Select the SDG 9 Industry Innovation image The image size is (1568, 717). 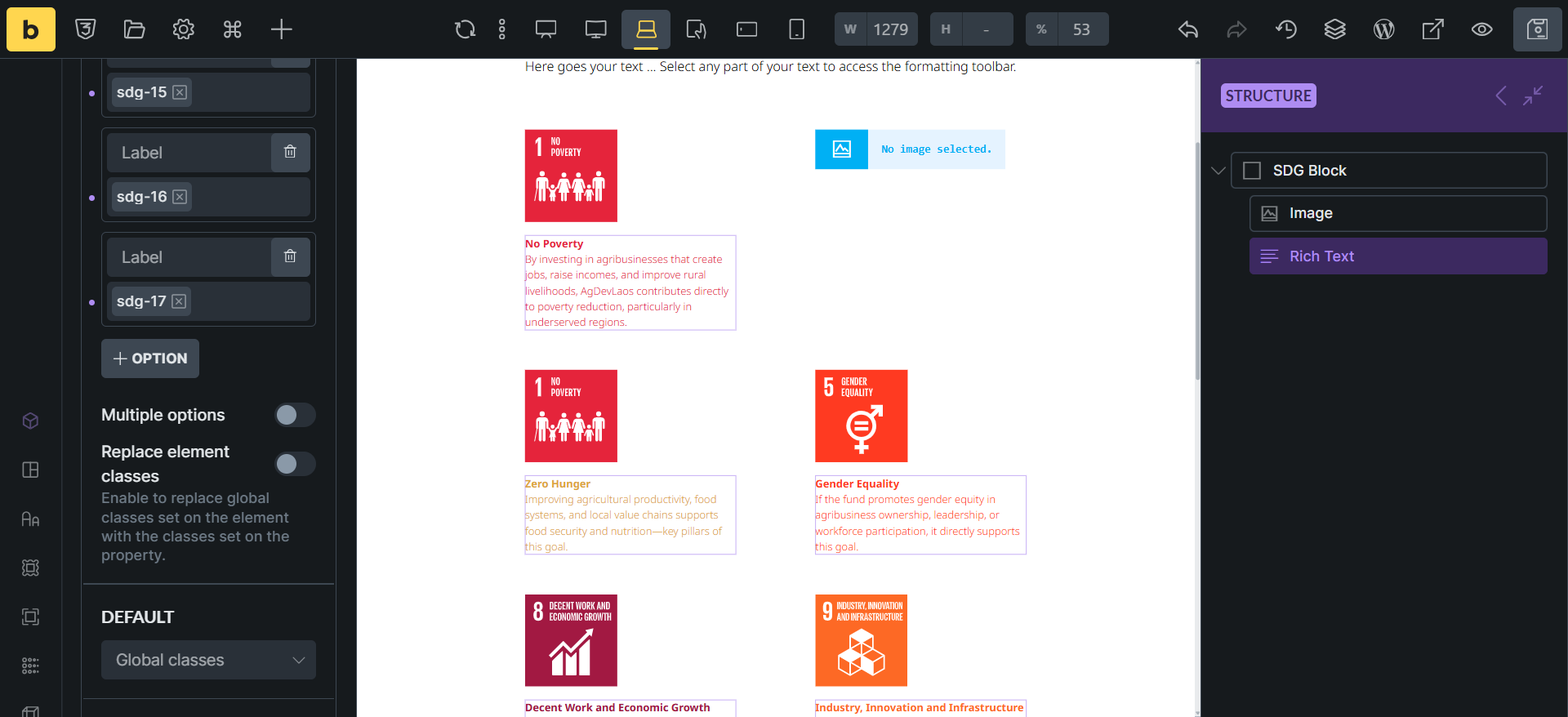(x=862, y=640)
